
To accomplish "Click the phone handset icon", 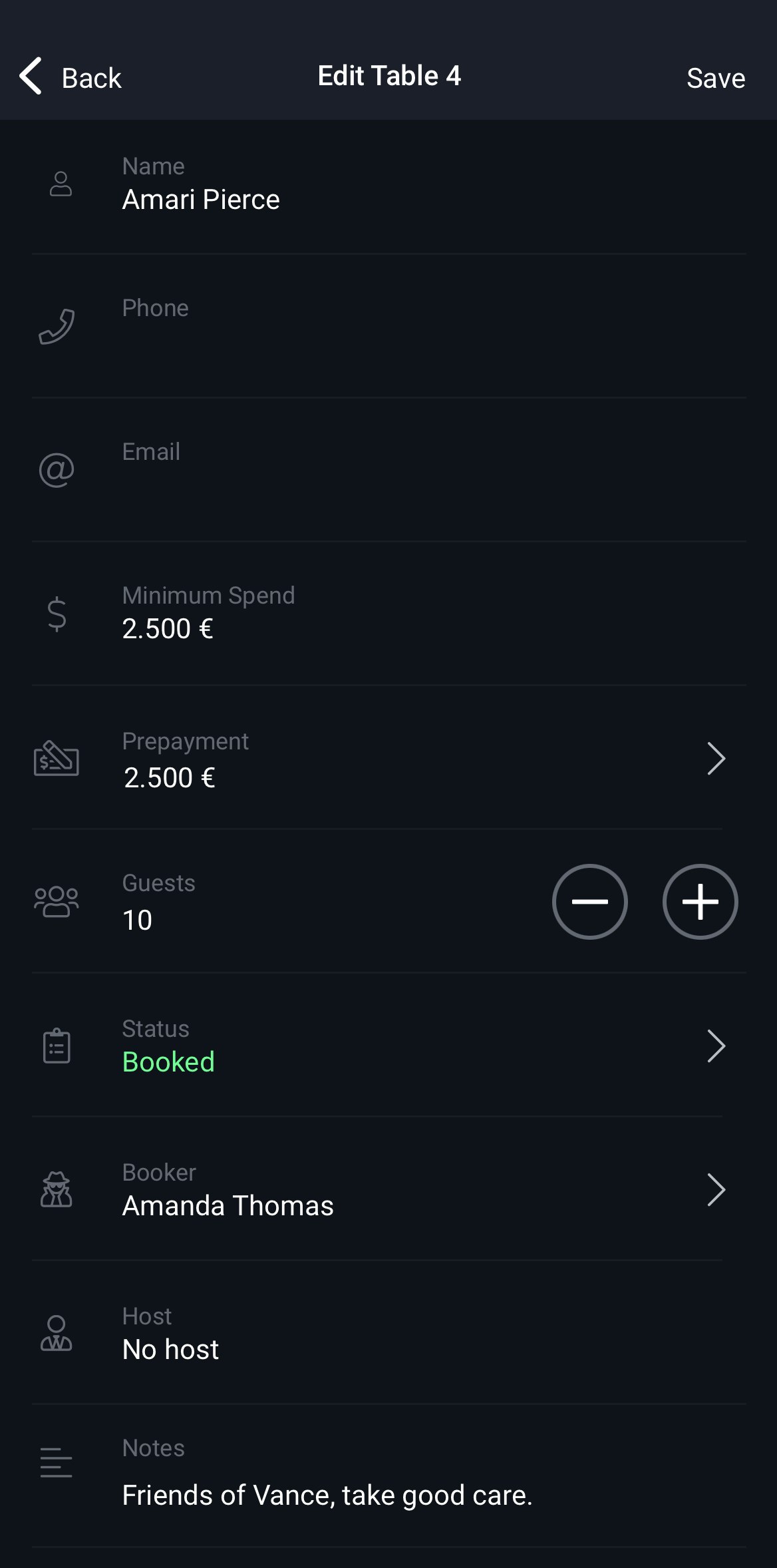I will 57,326.
